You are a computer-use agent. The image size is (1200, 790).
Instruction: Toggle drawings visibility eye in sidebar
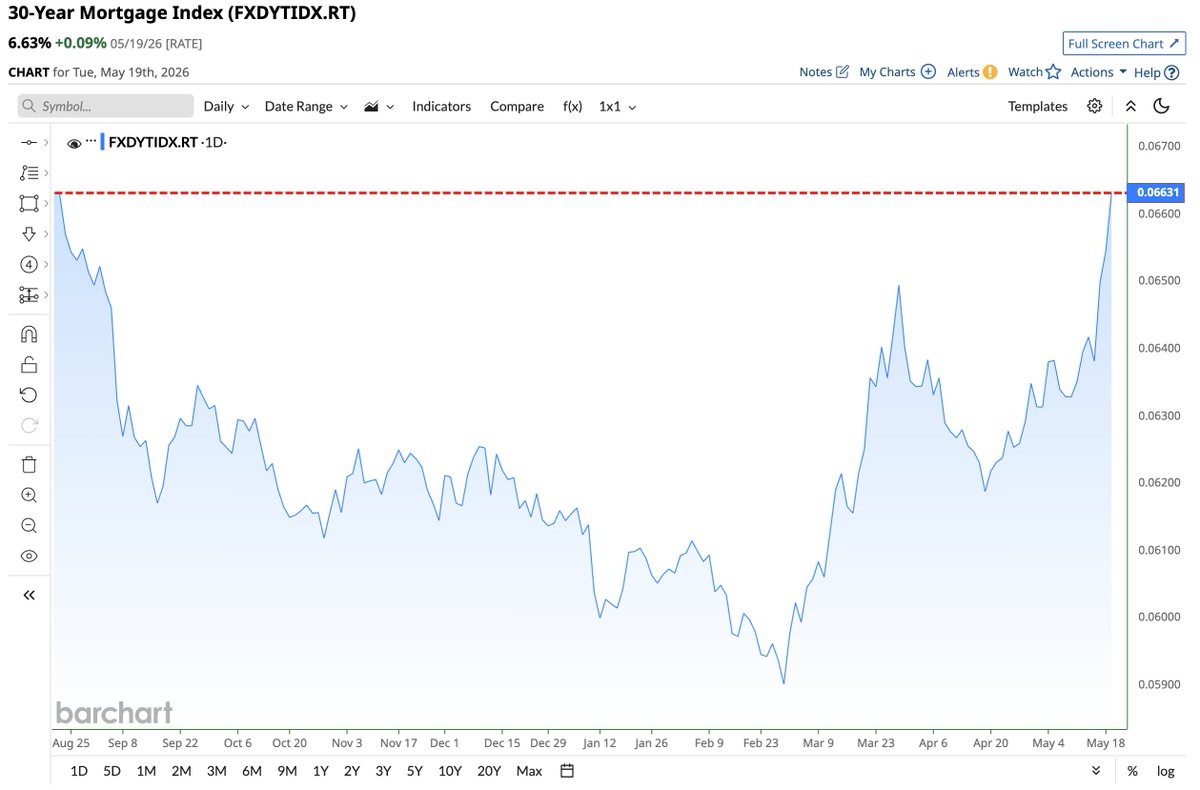(28, 556)
